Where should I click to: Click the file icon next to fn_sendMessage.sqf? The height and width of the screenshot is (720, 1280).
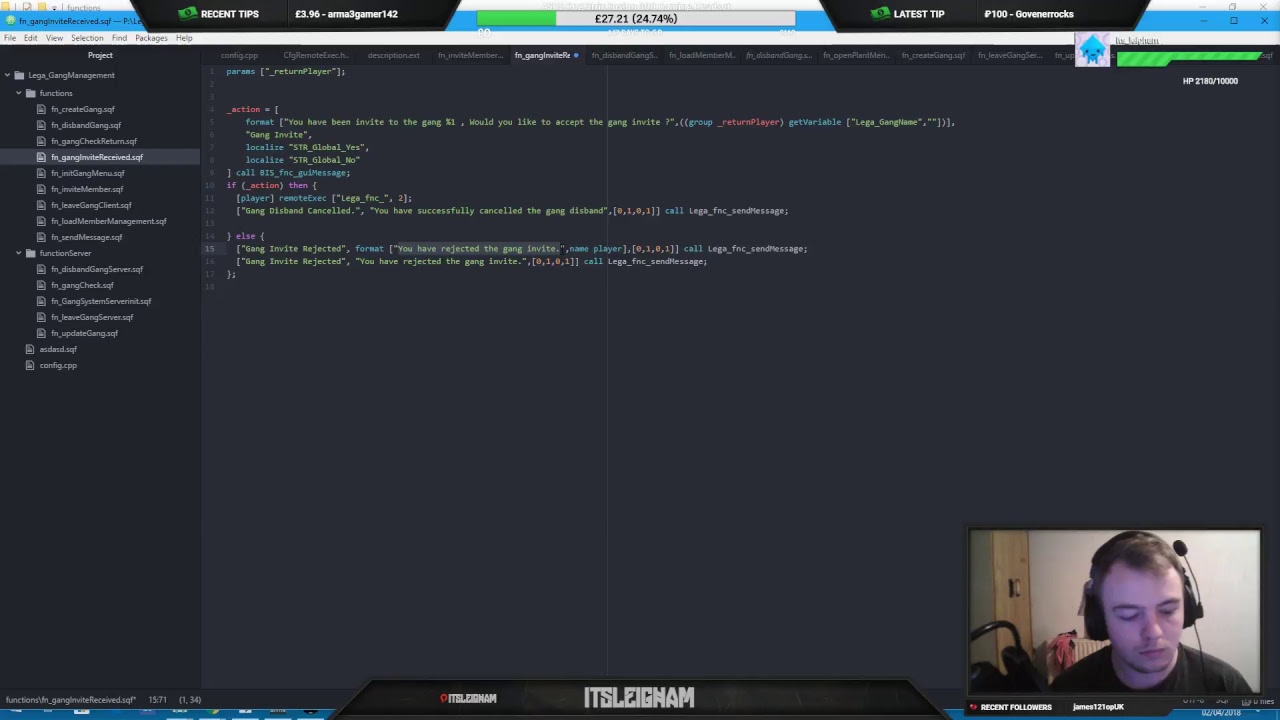coord(41,237)
